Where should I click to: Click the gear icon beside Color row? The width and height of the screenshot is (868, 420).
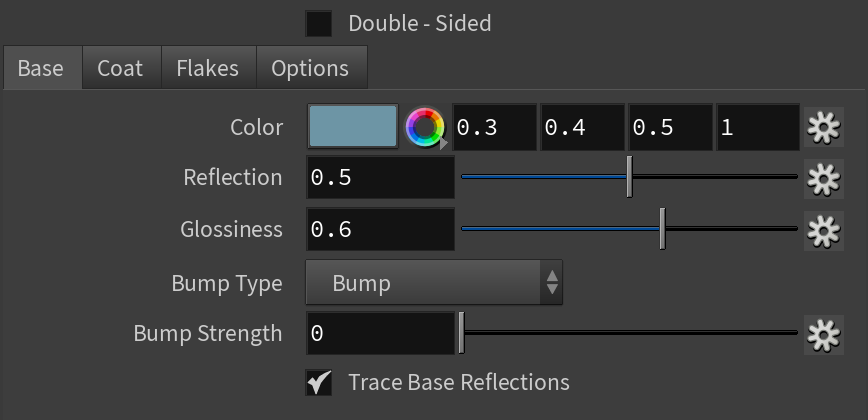(824, 127)
